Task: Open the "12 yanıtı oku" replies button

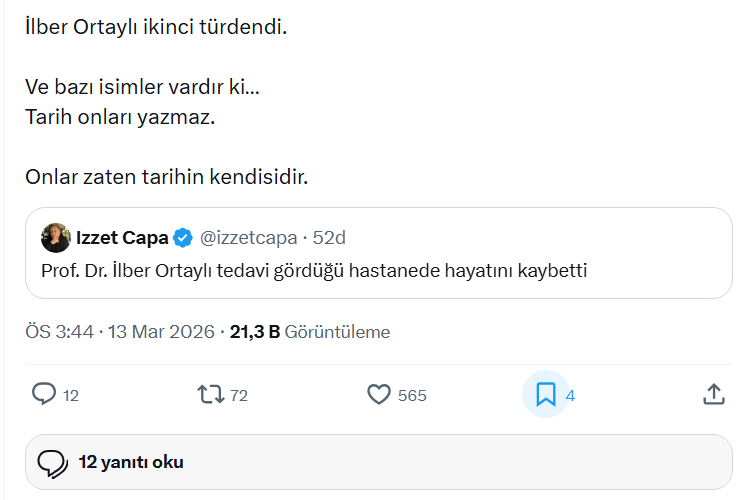Action: click(131, 462)
